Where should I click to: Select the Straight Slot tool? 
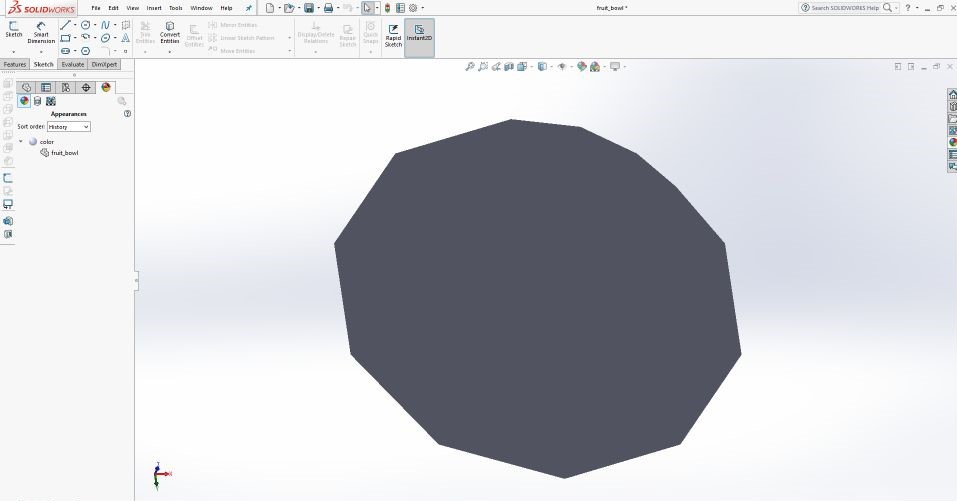point(65,51)
